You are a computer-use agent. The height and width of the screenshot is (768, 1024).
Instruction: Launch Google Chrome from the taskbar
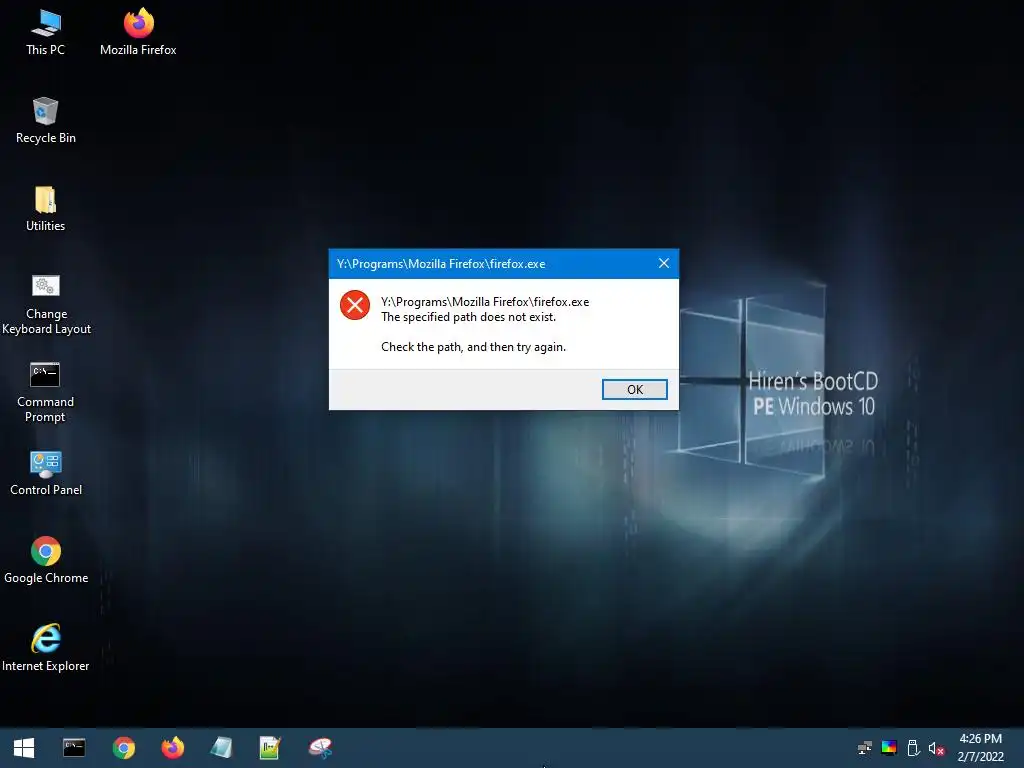(x=123, y=748)
